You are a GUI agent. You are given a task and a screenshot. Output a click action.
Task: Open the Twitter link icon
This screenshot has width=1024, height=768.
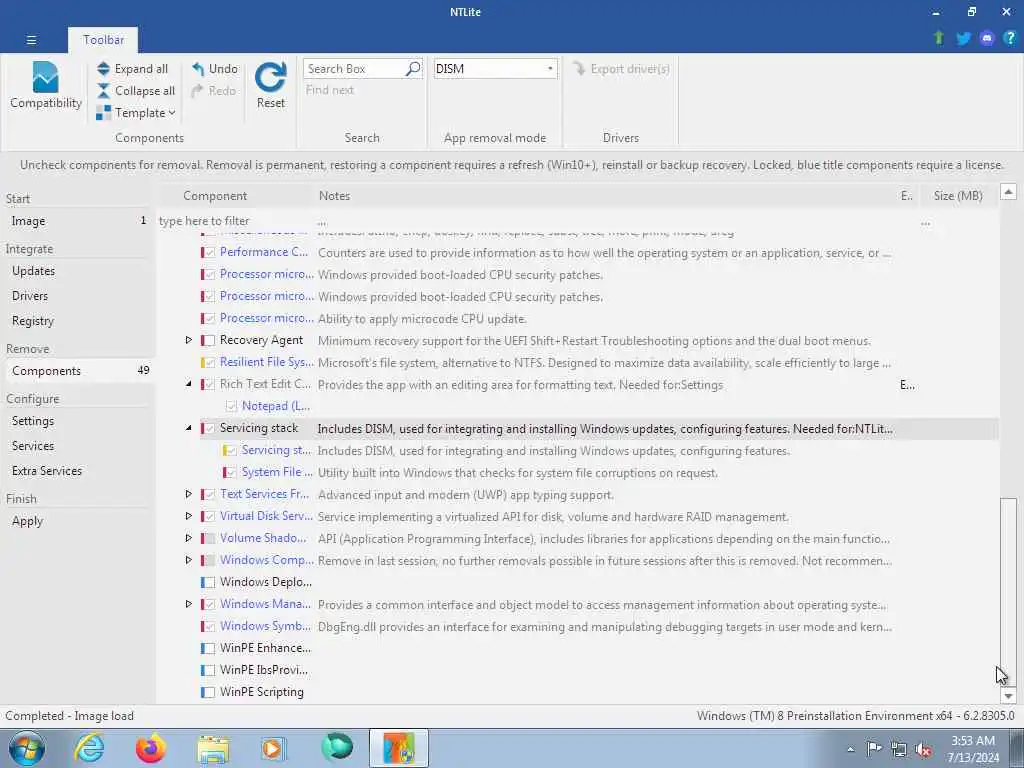click(x=963, y=38)
